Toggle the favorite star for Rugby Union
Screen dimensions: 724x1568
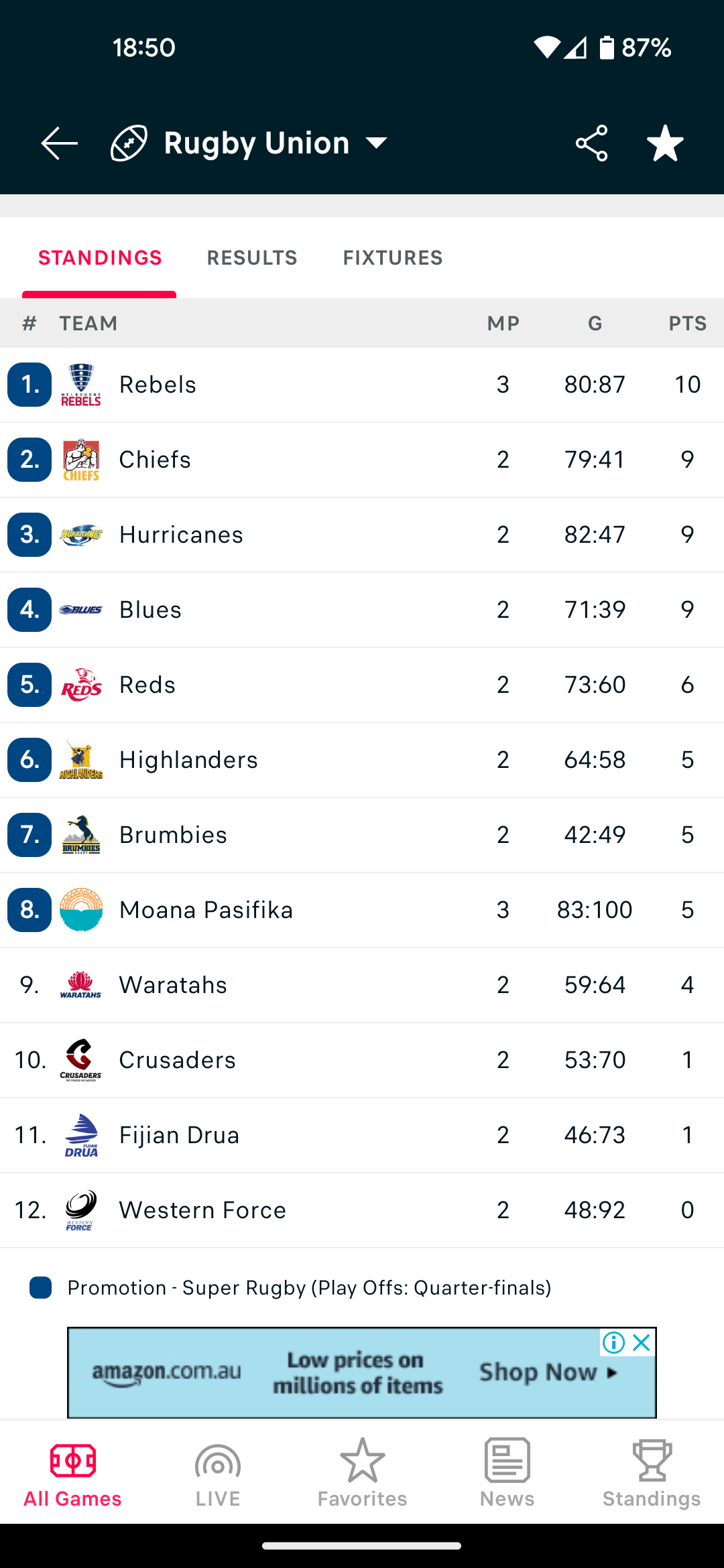point(665,143)
